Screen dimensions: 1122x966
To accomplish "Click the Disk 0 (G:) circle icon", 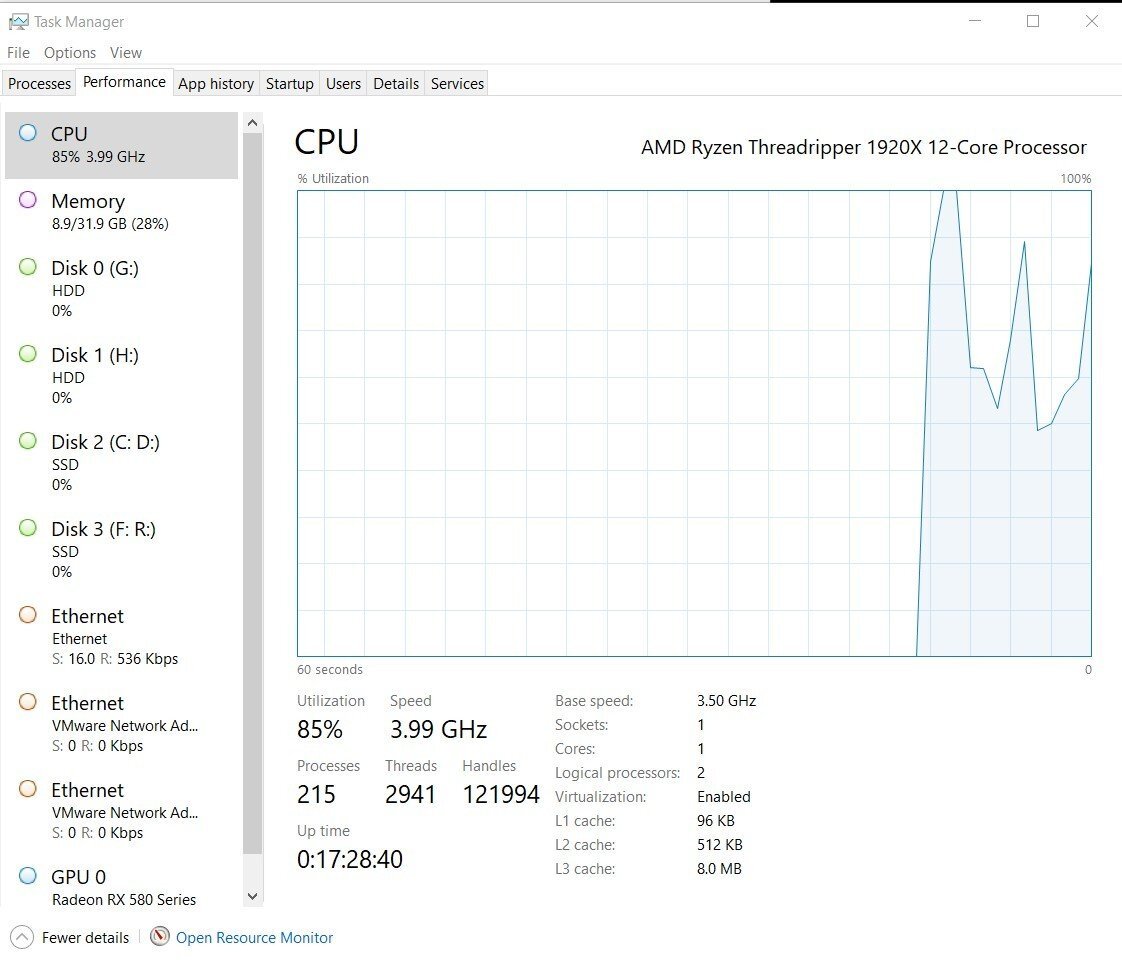I will (x=28, y=267).
